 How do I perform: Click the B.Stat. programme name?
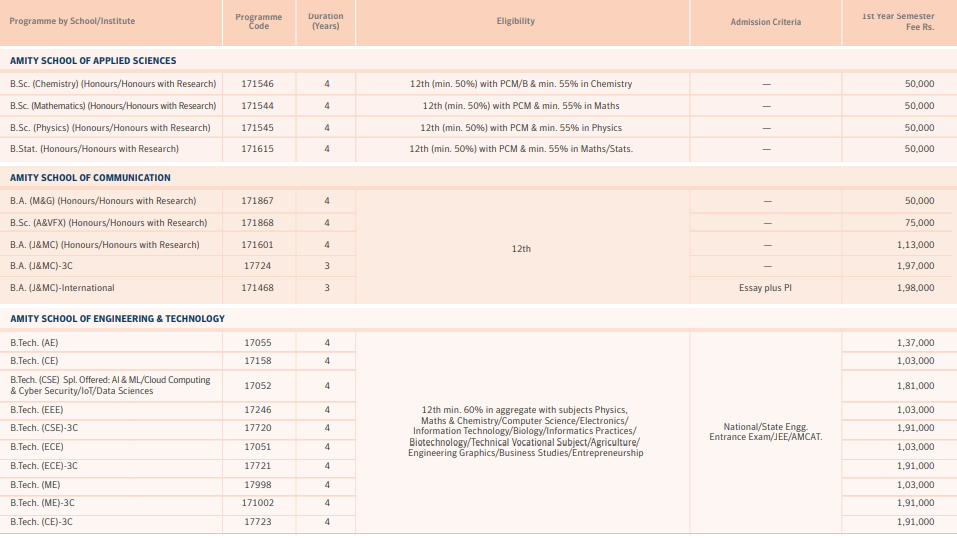[x=94, y=148]
